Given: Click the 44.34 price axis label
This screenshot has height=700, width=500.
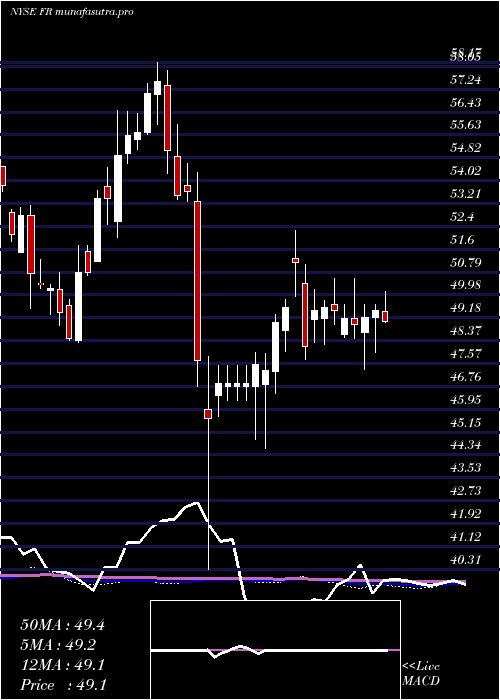Looking at the screenshot, I should pos(467,445).
